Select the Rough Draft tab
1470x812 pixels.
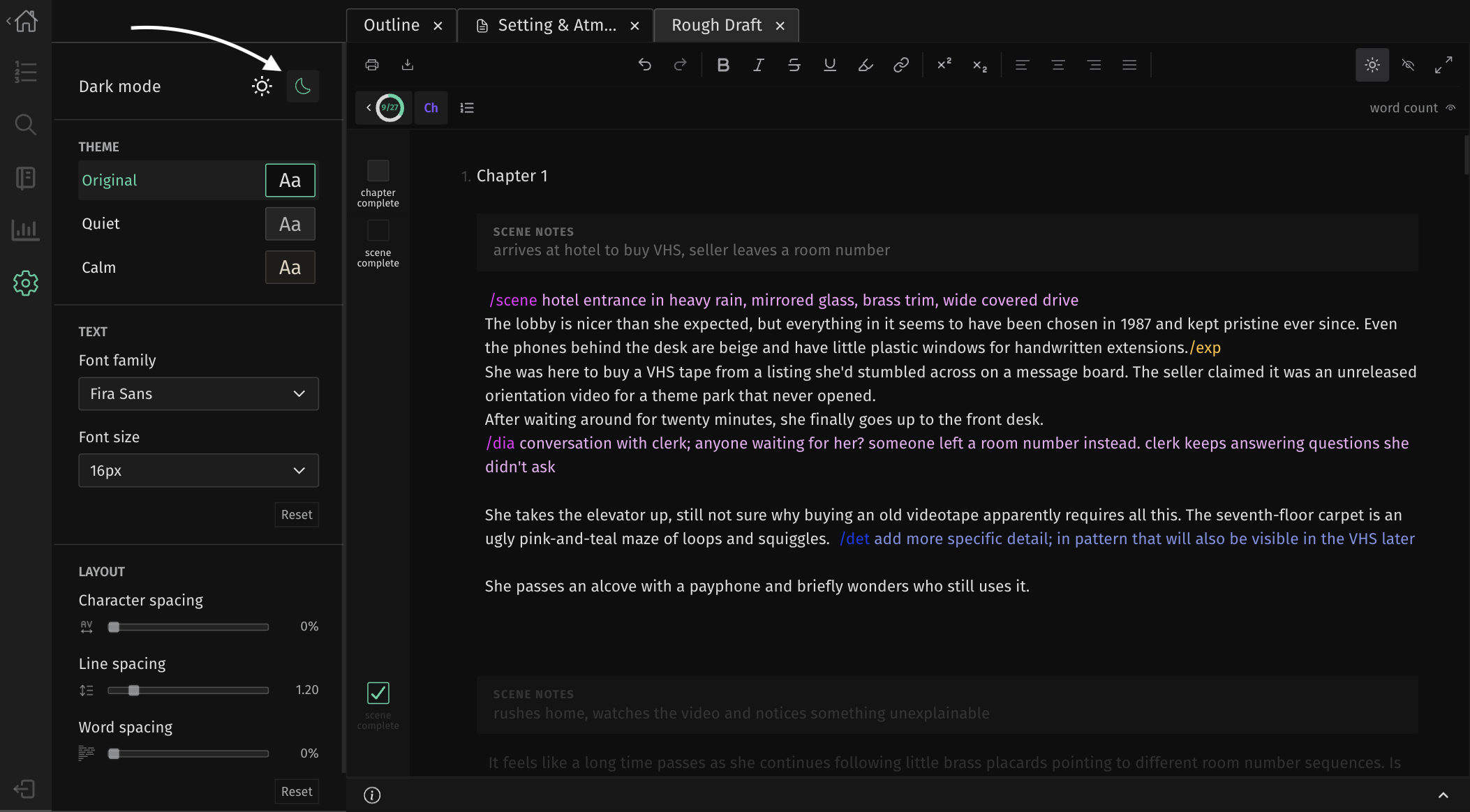(726, 25)
